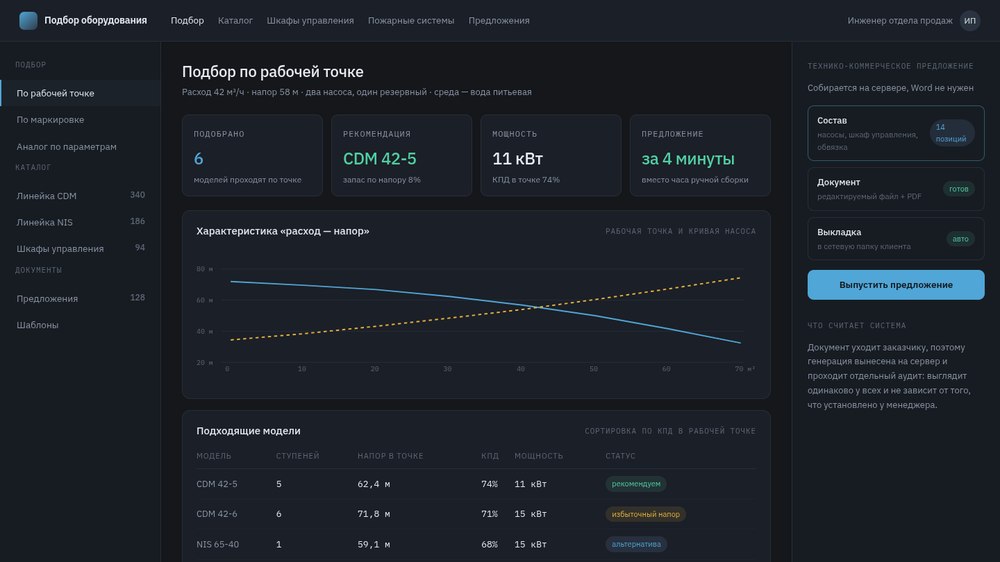Click the app logo icon beside Подбор оборудования
The width and height of the screenshot is (1000, 562).
tap(28, 20)
